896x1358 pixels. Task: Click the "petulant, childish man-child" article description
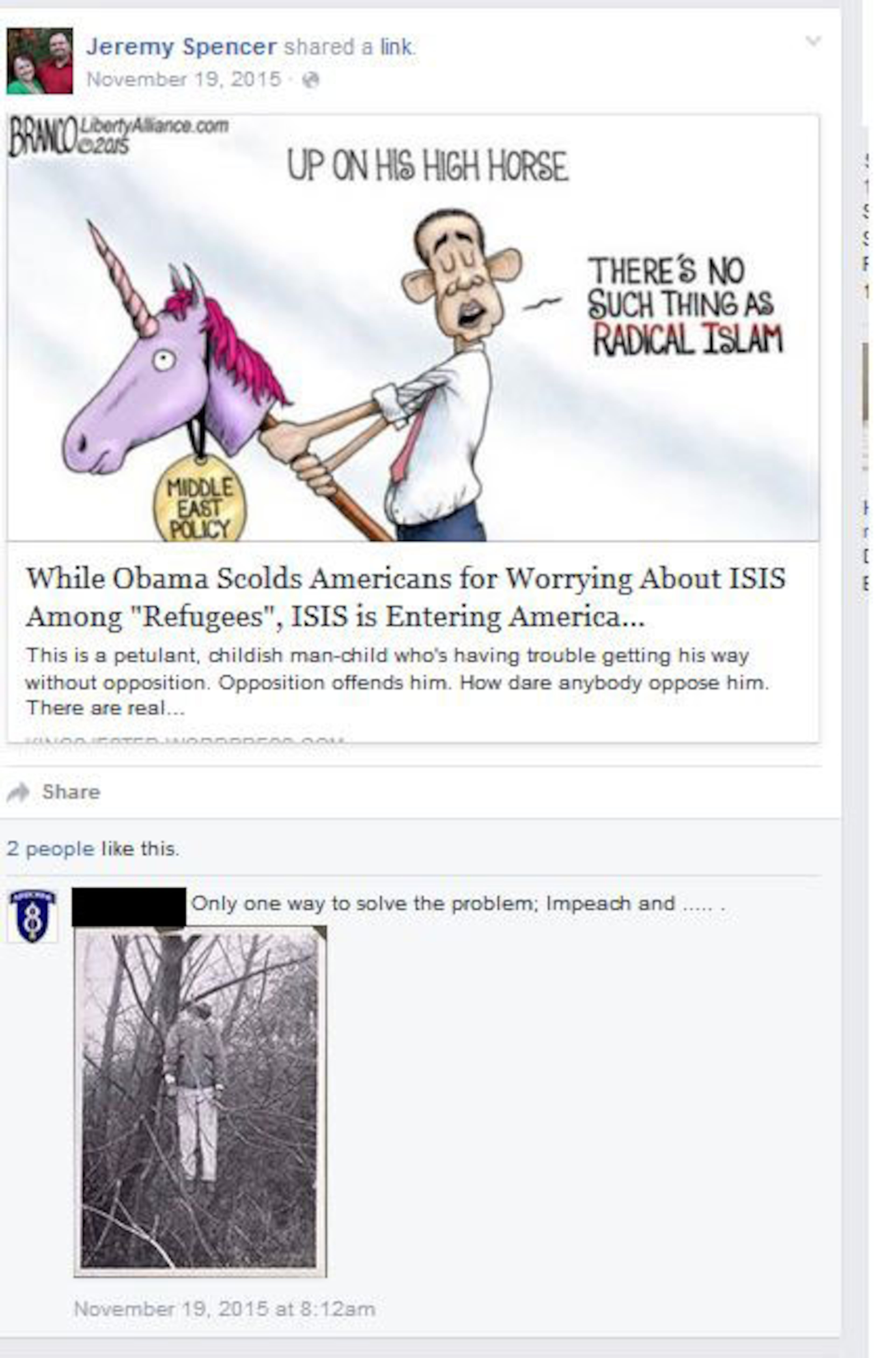pyautogui.click(x=398, y=681)
